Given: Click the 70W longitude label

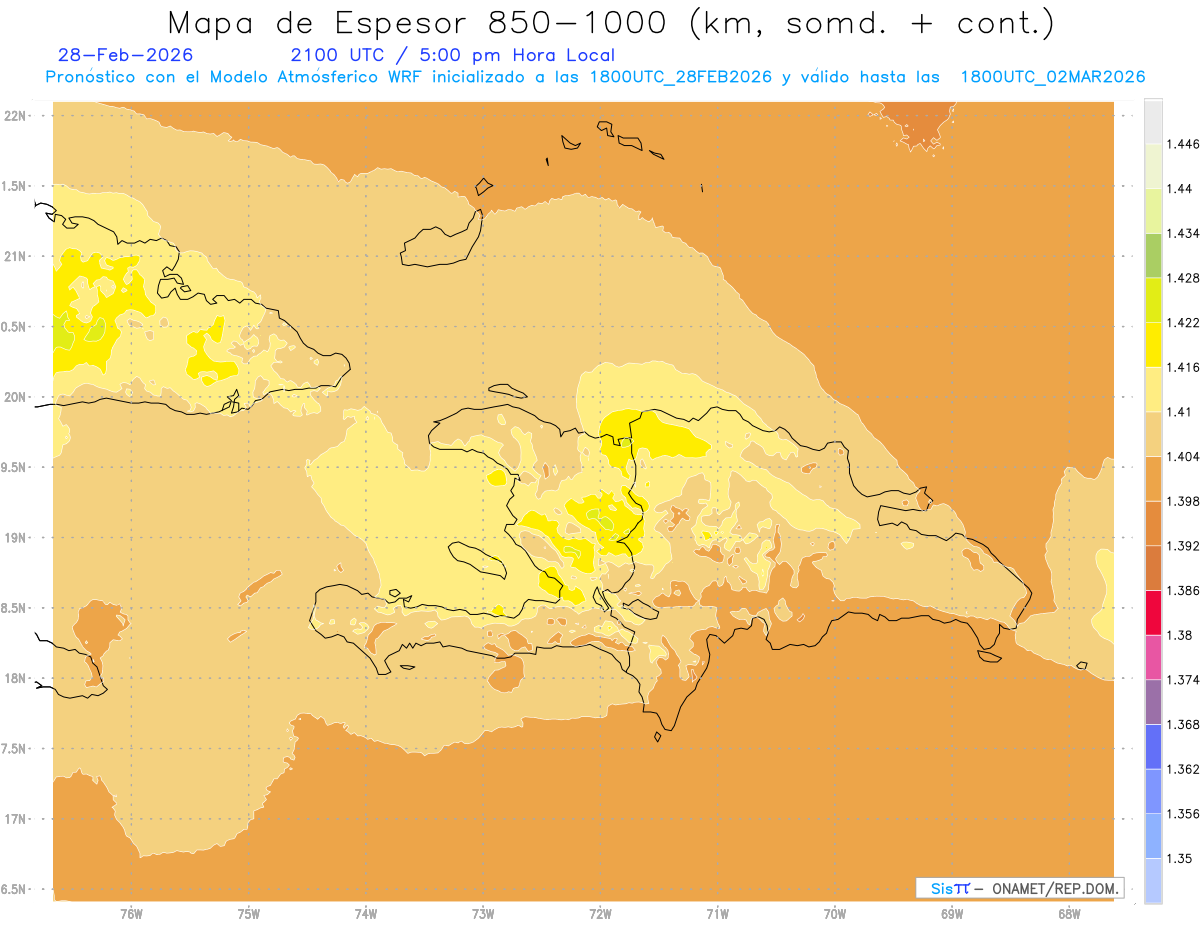Looking at the screenshot, I should (835, 915).
